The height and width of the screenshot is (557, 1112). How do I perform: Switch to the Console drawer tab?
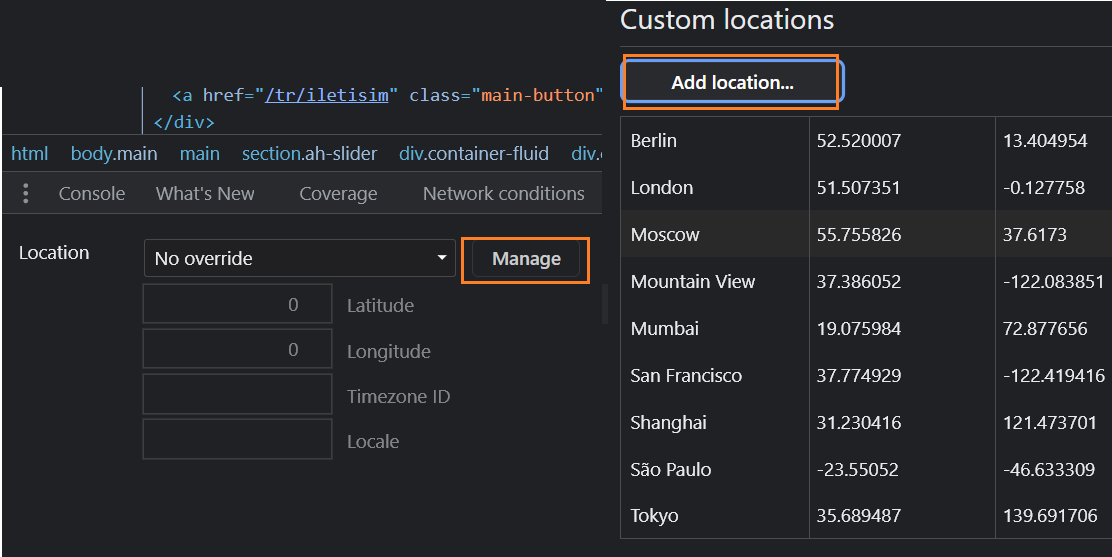(91, 194)
